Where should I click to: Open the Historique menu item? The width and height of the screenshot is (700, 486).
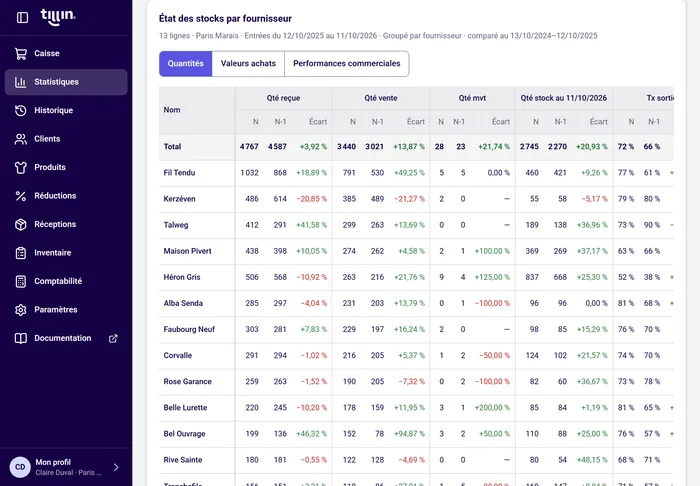66,110
